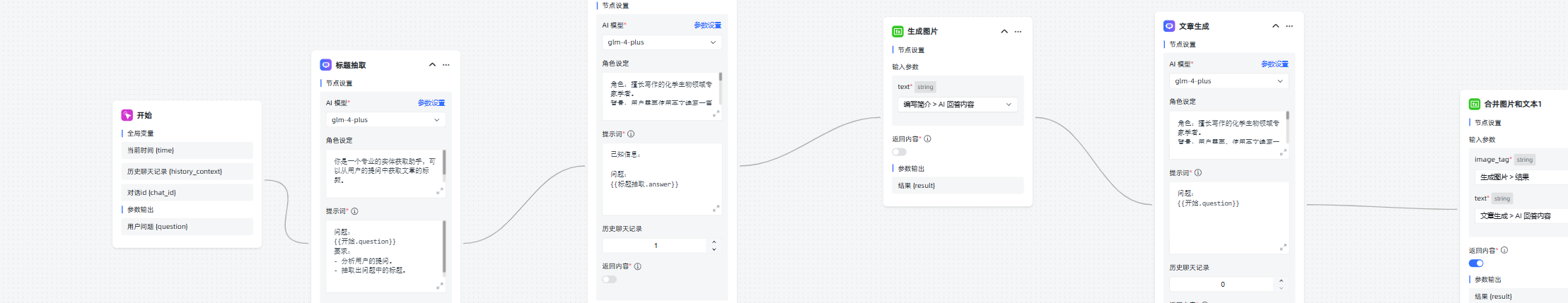
Task: Increase 历史聊天记录 count in 文章生成
Action: coord(1281,281)
